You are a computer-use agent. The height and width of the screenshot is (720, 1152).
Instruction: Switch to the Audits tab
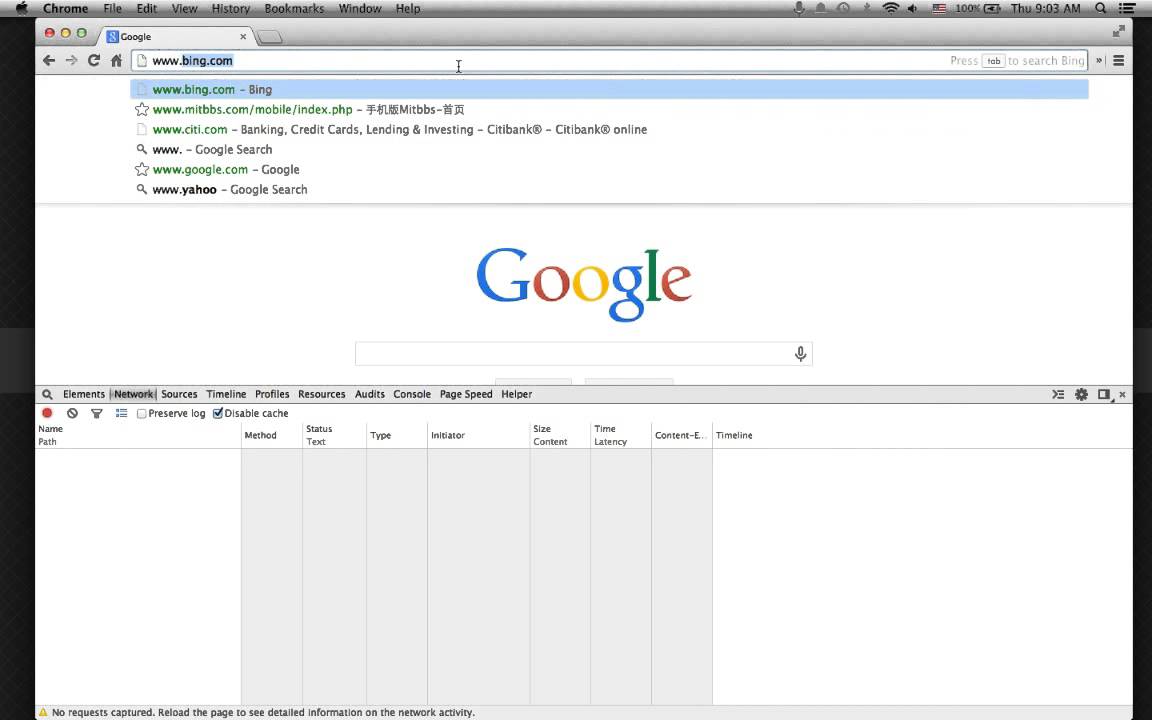pos(370,395)
